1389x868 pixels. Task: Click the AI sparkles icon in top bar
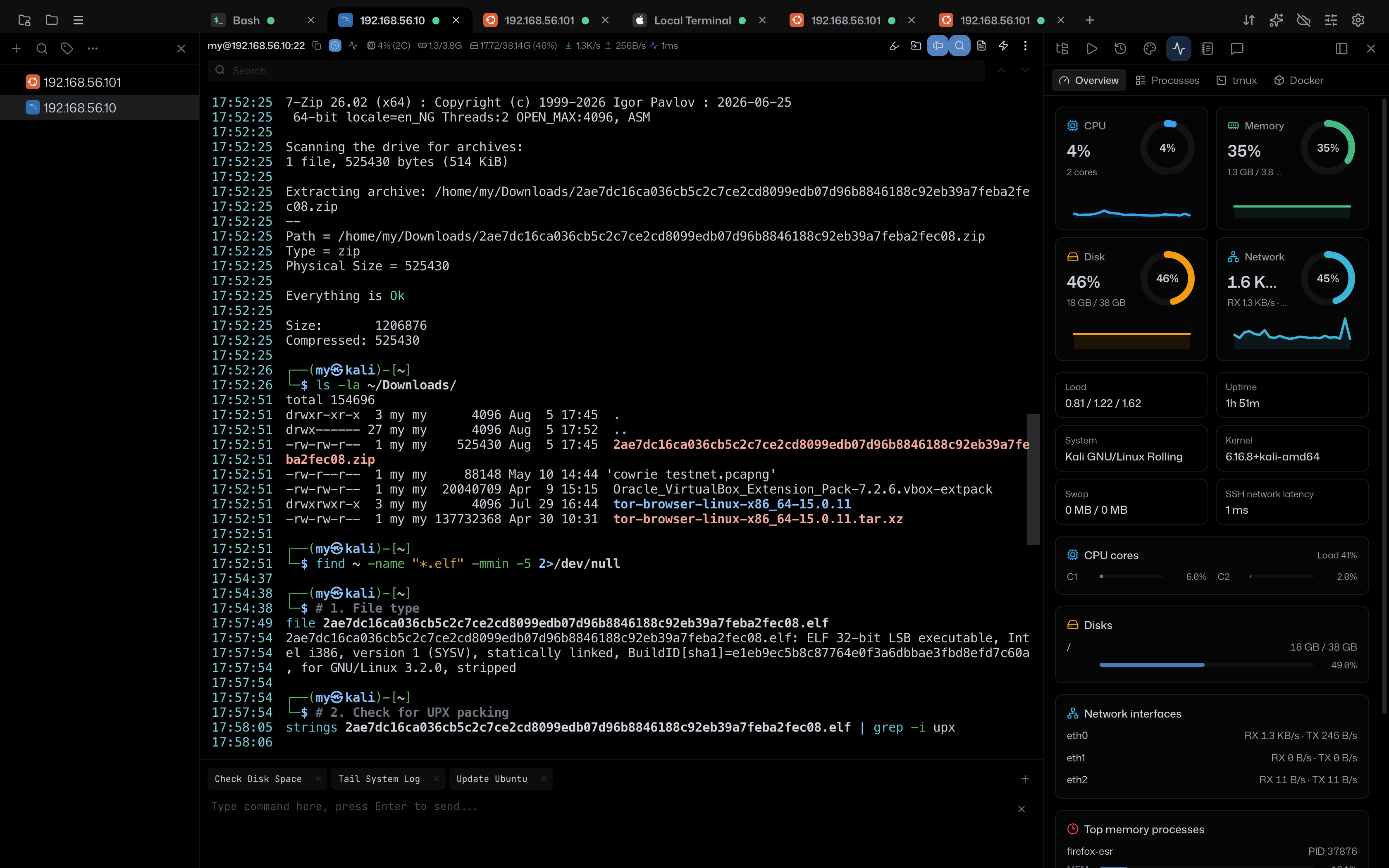1276,20
